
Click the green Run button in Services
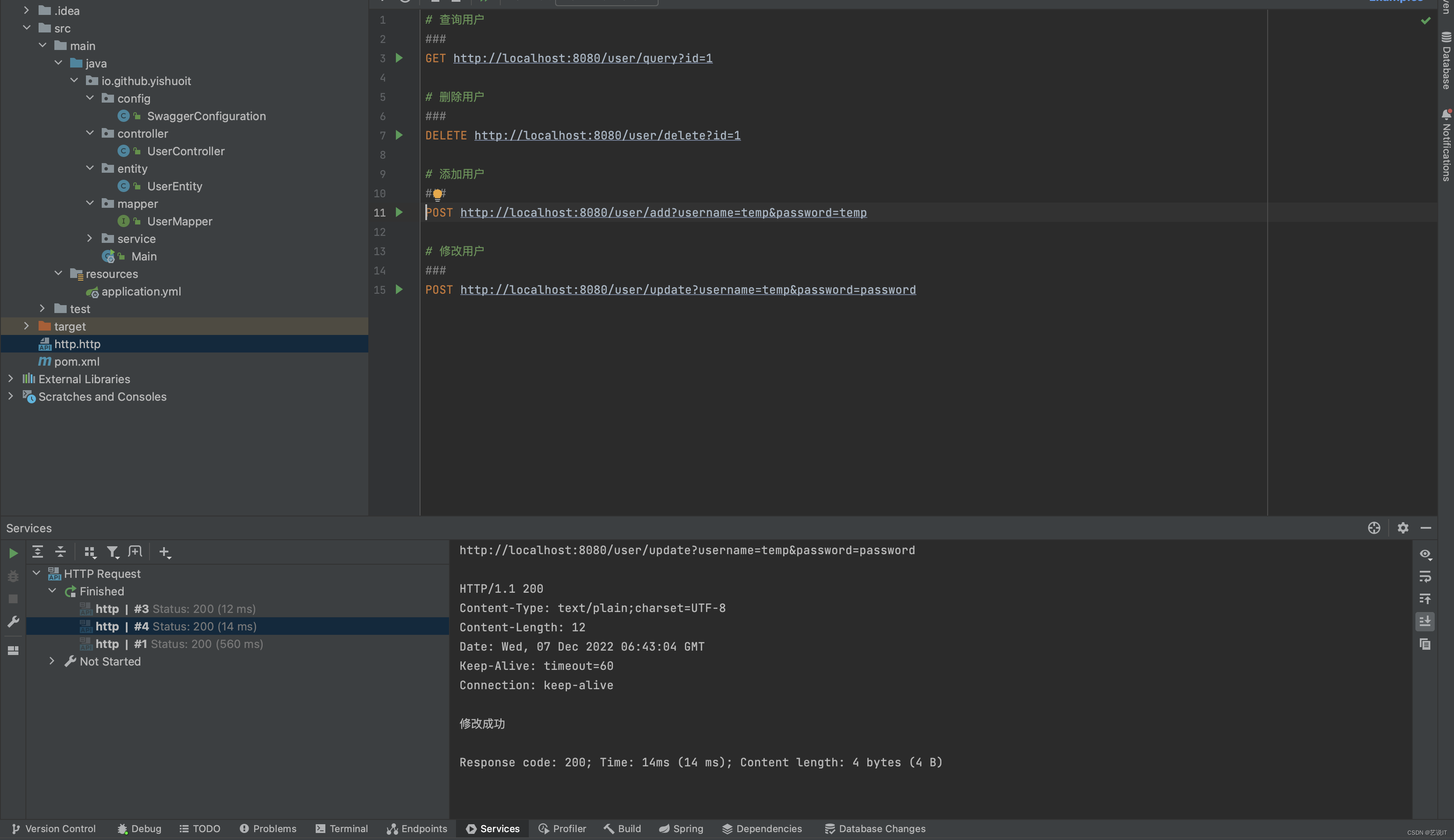[13, 553]
